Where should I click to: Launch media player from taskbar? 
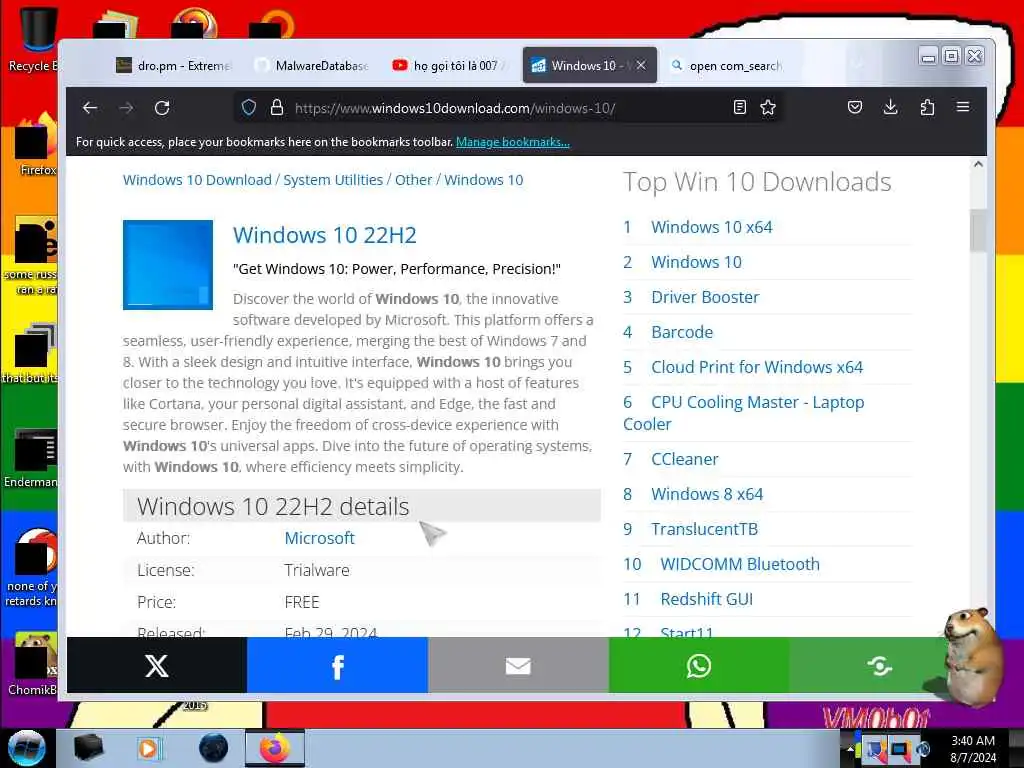150,748
